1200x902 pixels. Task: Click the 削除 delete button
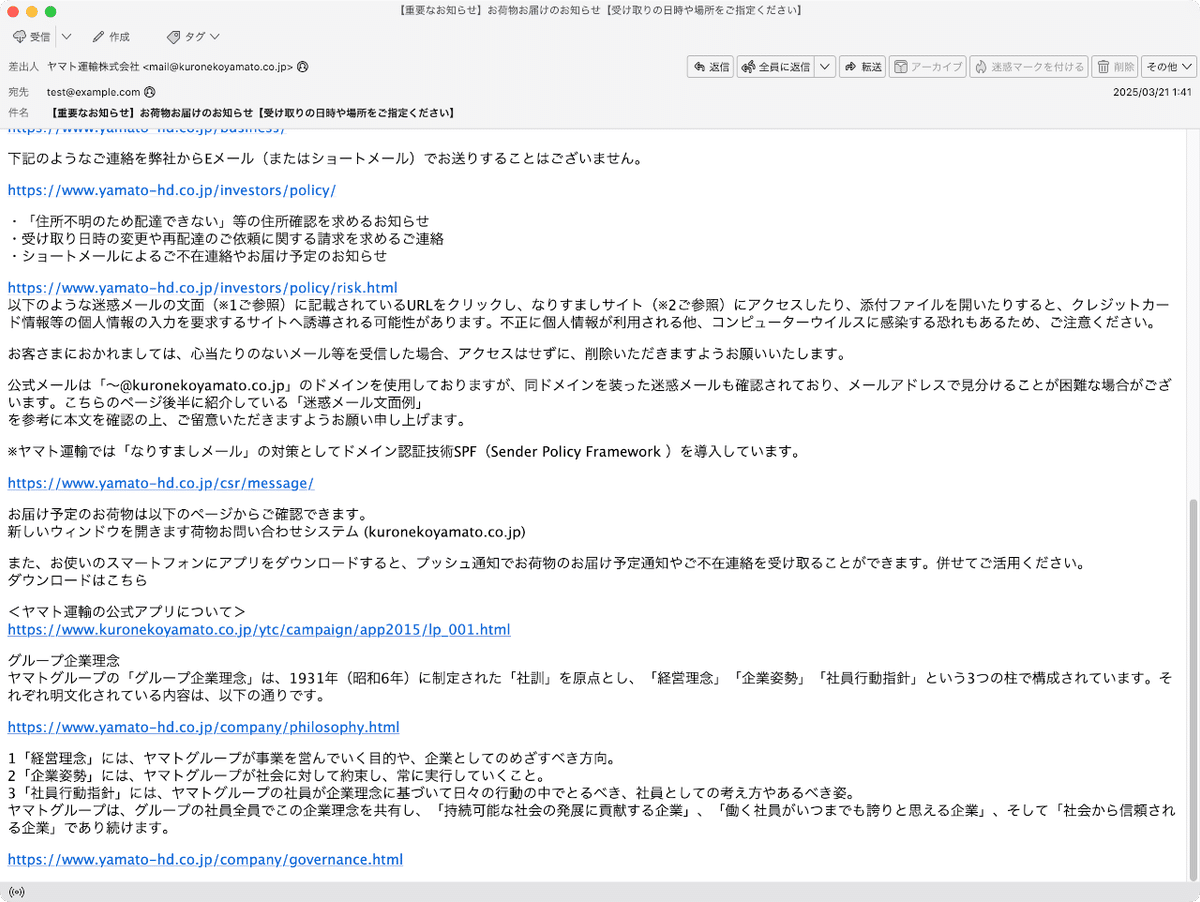(x=1115, y=67)
